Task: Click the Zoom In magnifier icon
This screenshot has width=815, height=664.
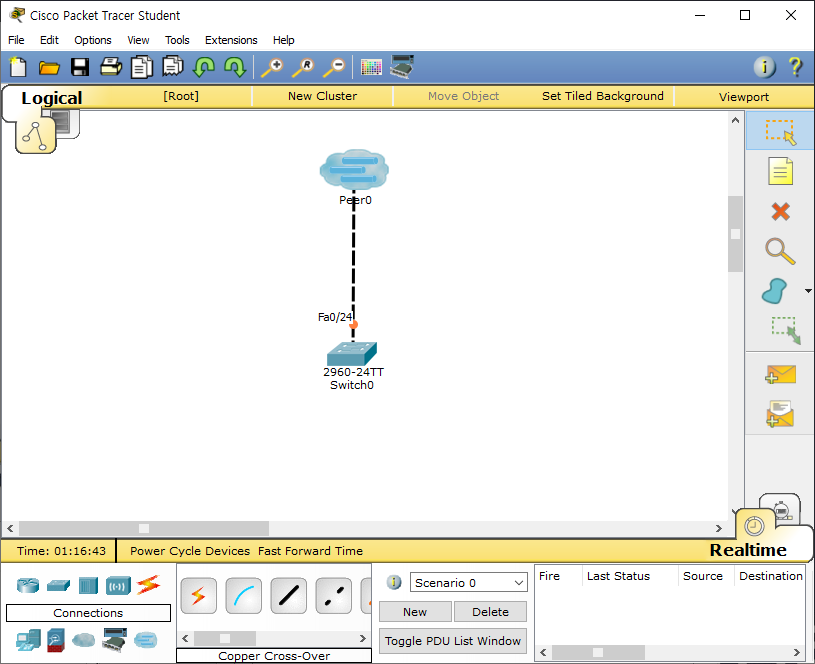Action: pos(272,68)
